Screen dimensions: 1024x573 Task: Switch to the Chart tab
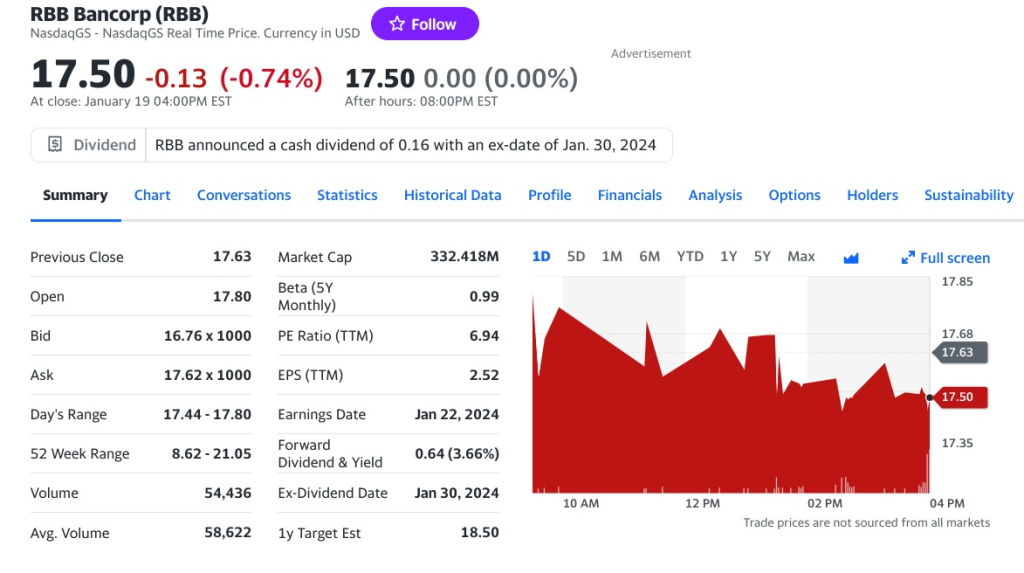[152, 195]
